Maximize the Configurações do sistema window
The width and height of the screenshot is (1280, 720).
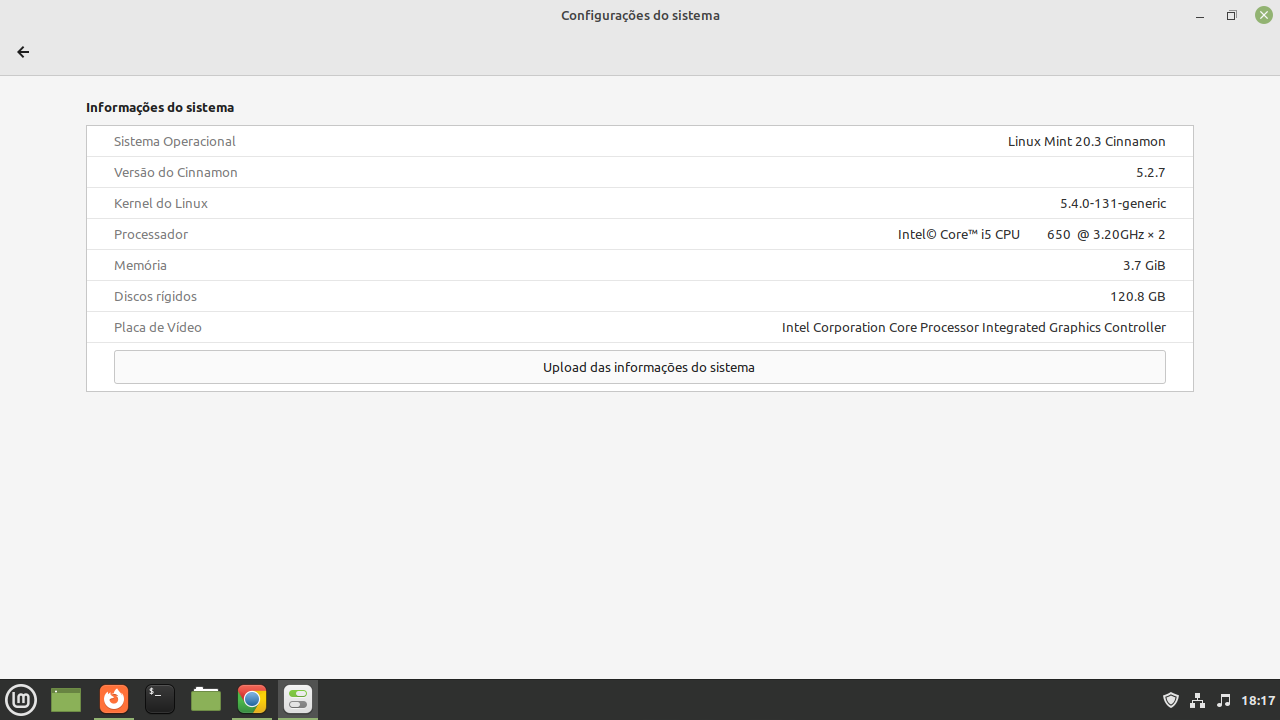click(x=1232, y=16)
